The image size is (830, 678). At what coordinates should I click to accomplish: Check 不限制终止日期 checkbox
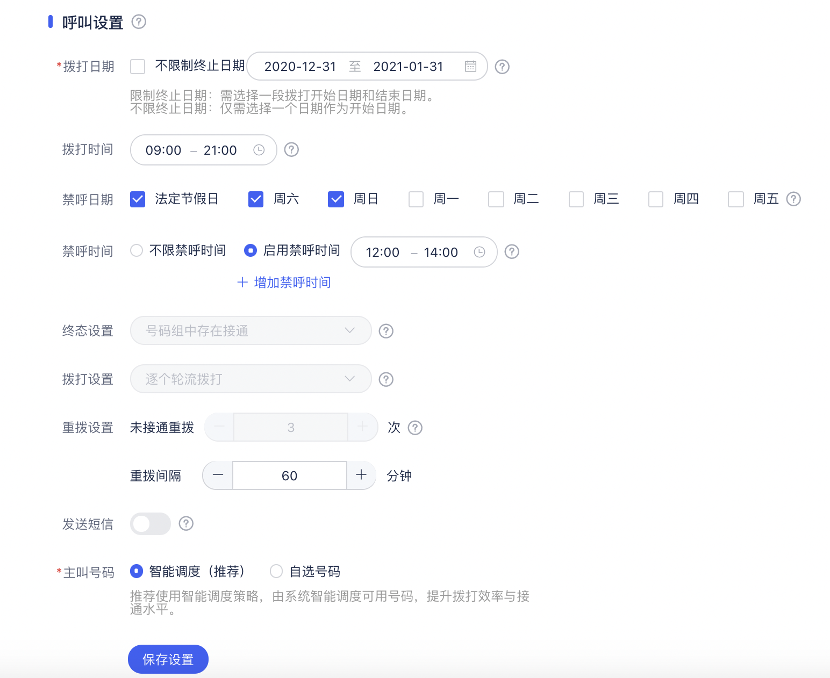[x=138, y=67]
